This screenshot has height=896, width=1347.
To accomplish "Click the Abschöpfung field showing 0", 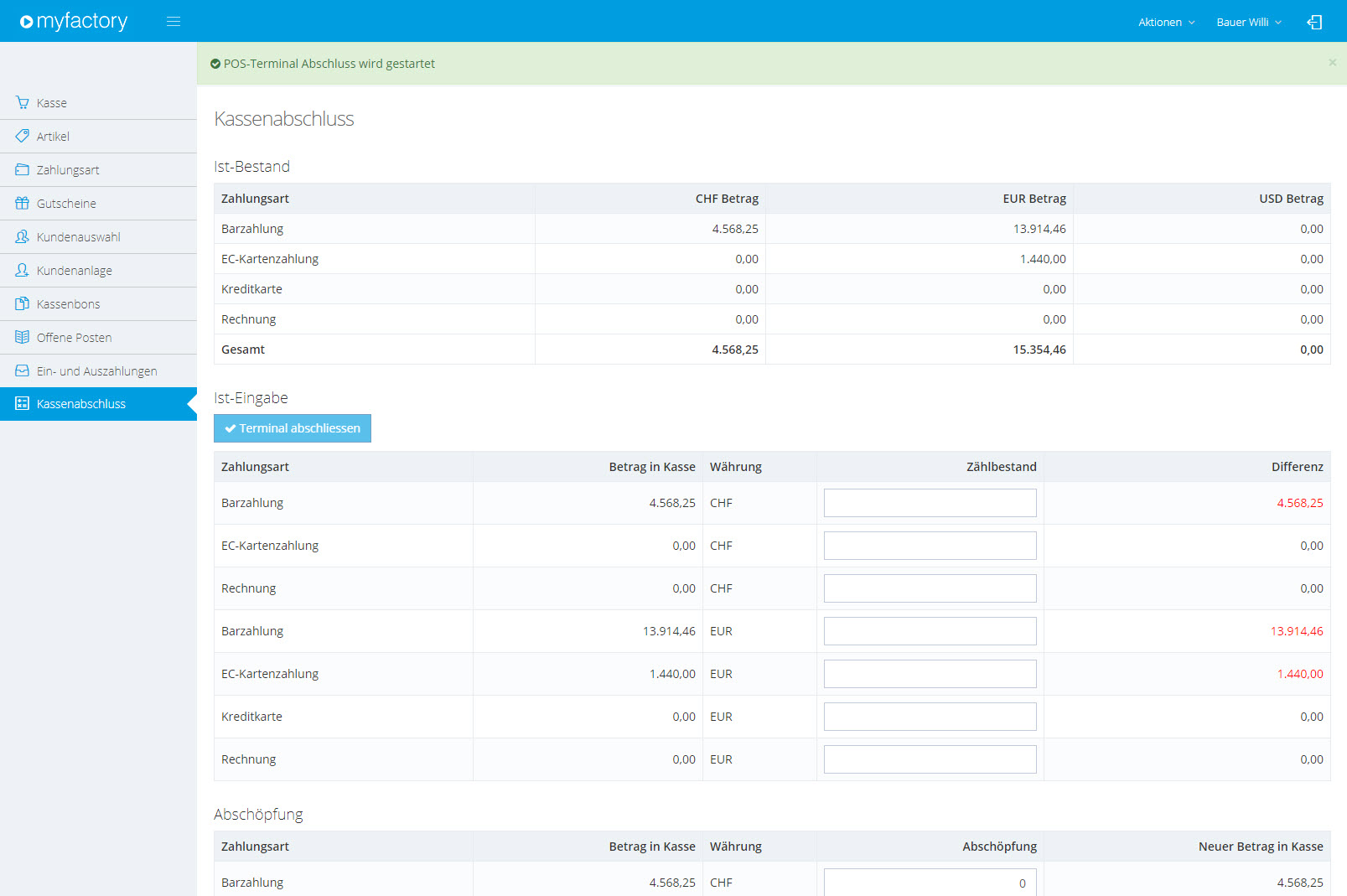I will (x=930, y=883).
